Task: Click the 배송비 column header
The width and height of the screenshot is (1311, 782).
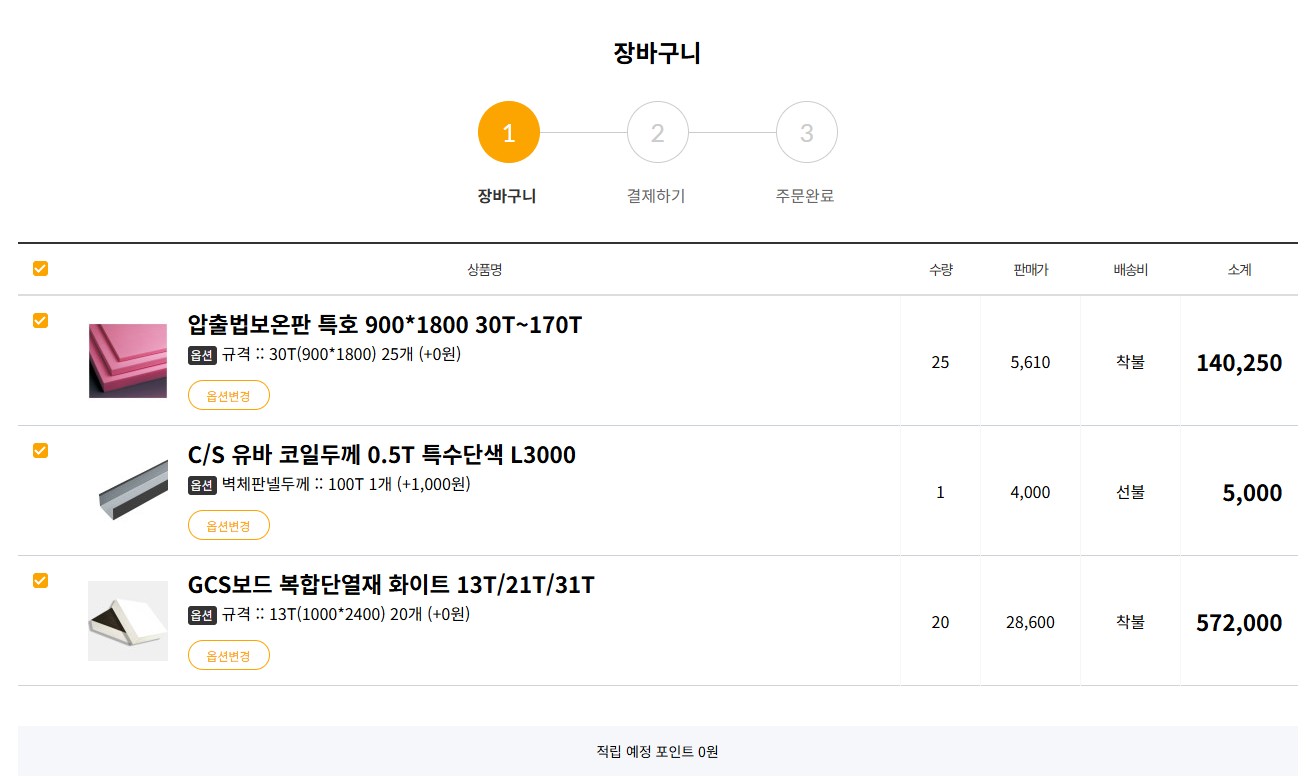Action: tap(1131, 270)
